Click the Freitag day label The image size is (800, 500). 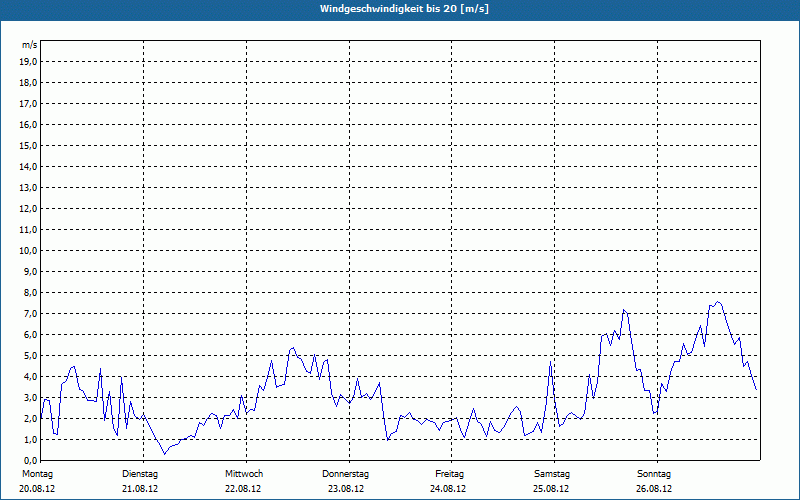coord(449,474)
